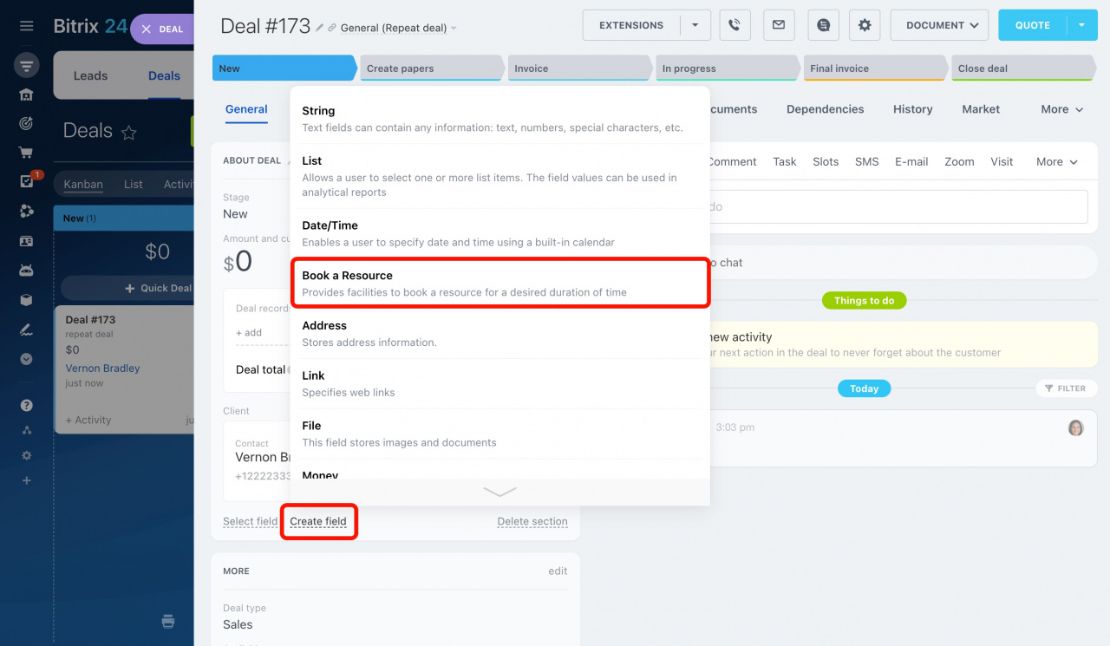Image resolution: width=1110 pixels, height=646 pixels.
Task: Click the CRM funnel icon in the sidebar
Action: 26,66
